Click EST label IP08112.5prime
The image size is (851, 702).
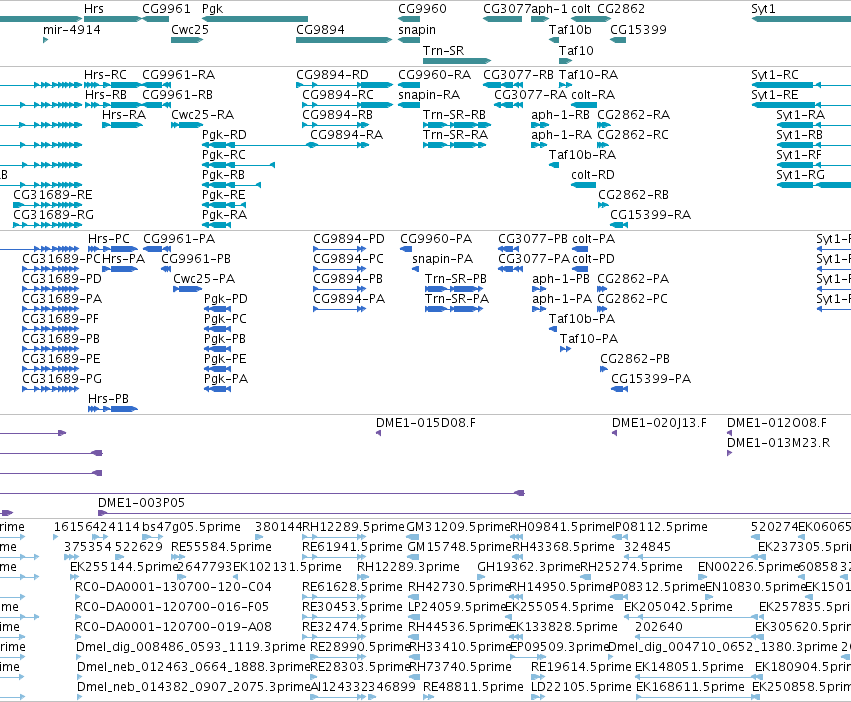(660, 527)
